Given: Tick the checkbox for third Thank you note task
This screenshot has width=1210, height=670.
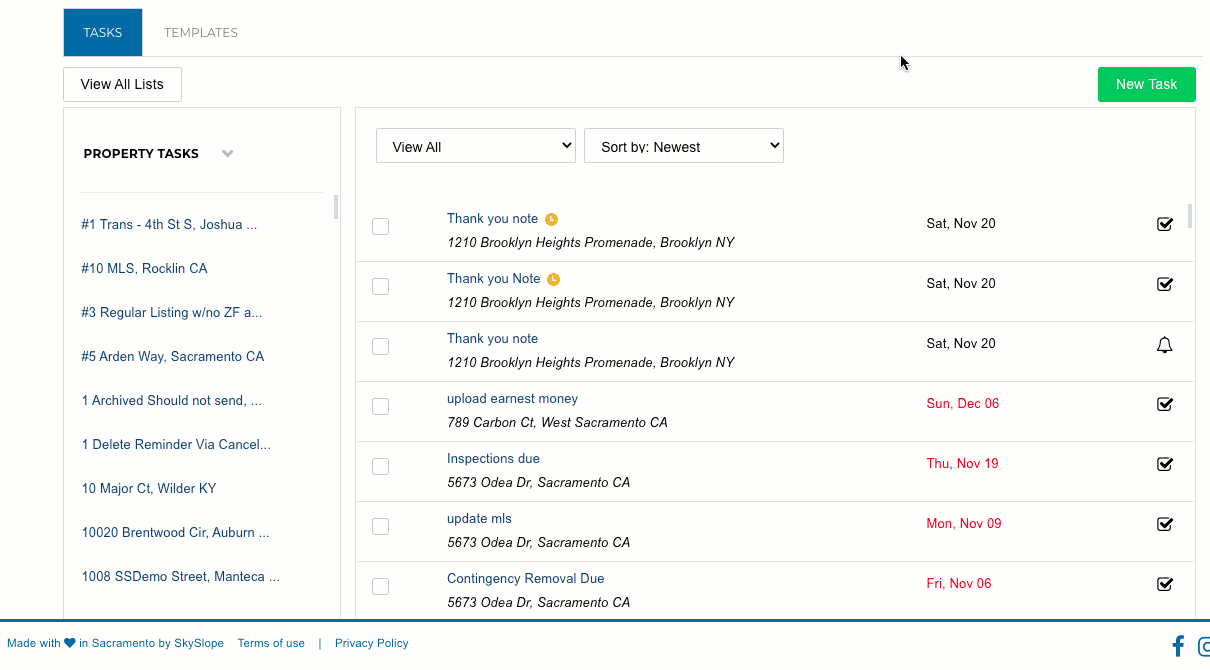Looking at the screenshot, I should tap(380, 347).
